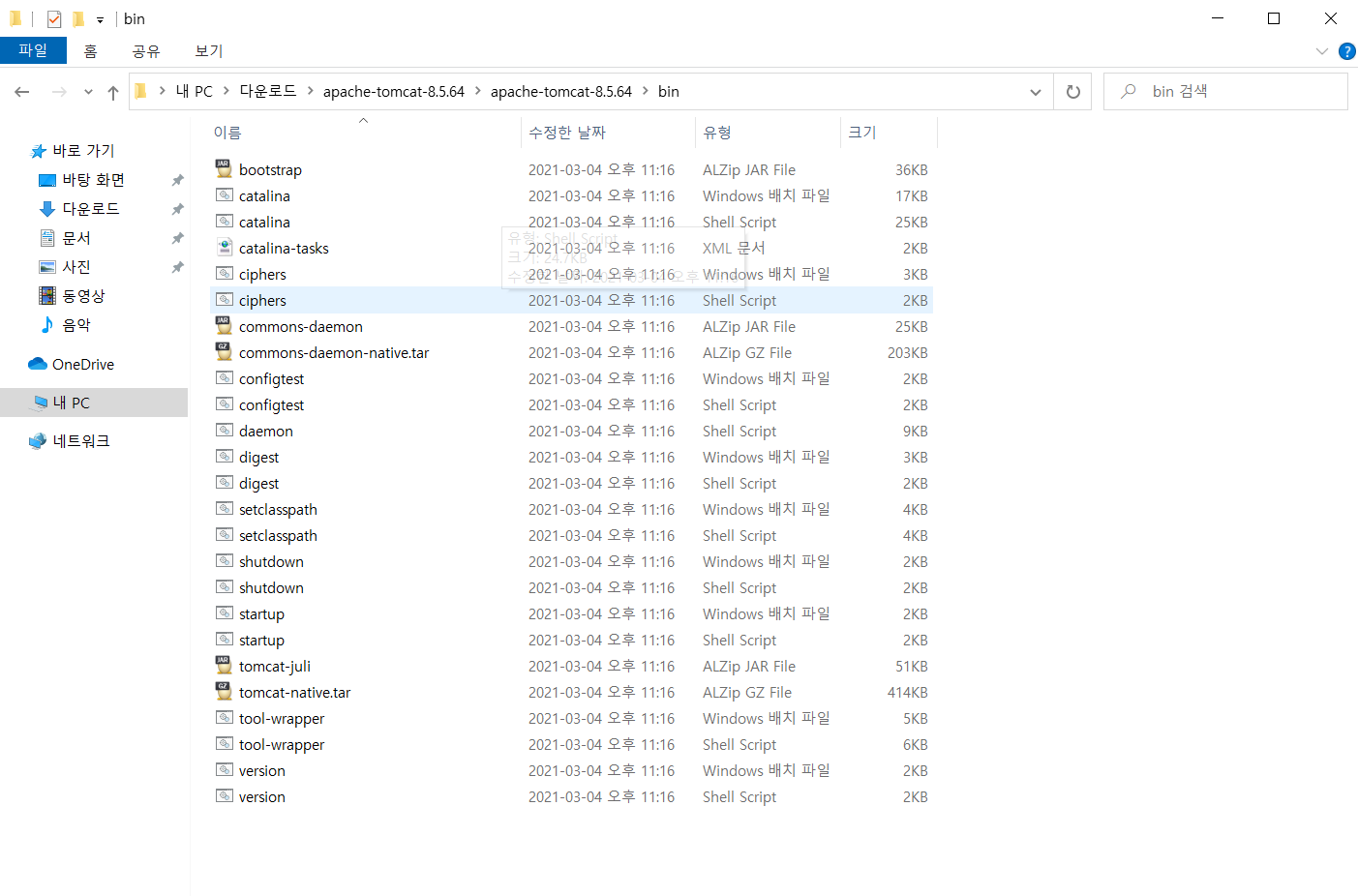
Task: Open Quick access (바로 가기) star item
Action: [x=73, y=151]
